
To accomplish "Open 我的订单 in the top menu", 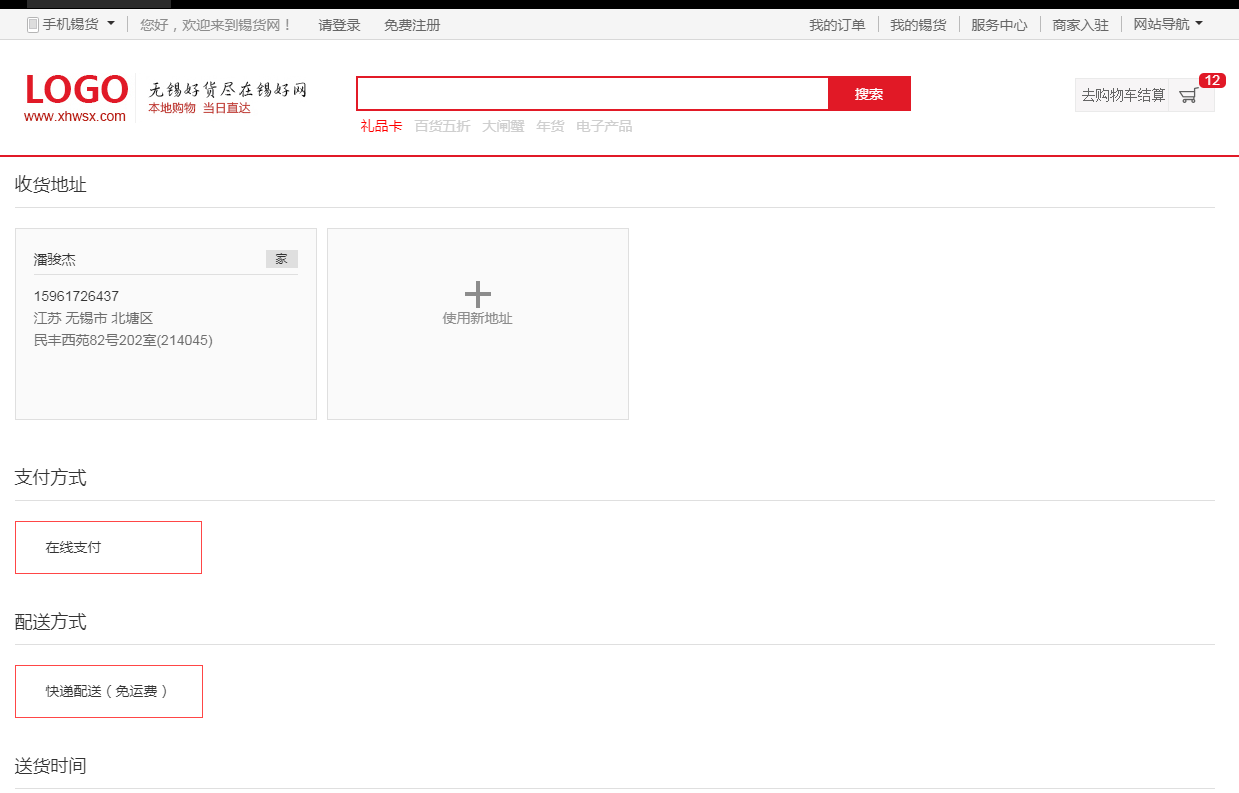I will coord(837,25).
